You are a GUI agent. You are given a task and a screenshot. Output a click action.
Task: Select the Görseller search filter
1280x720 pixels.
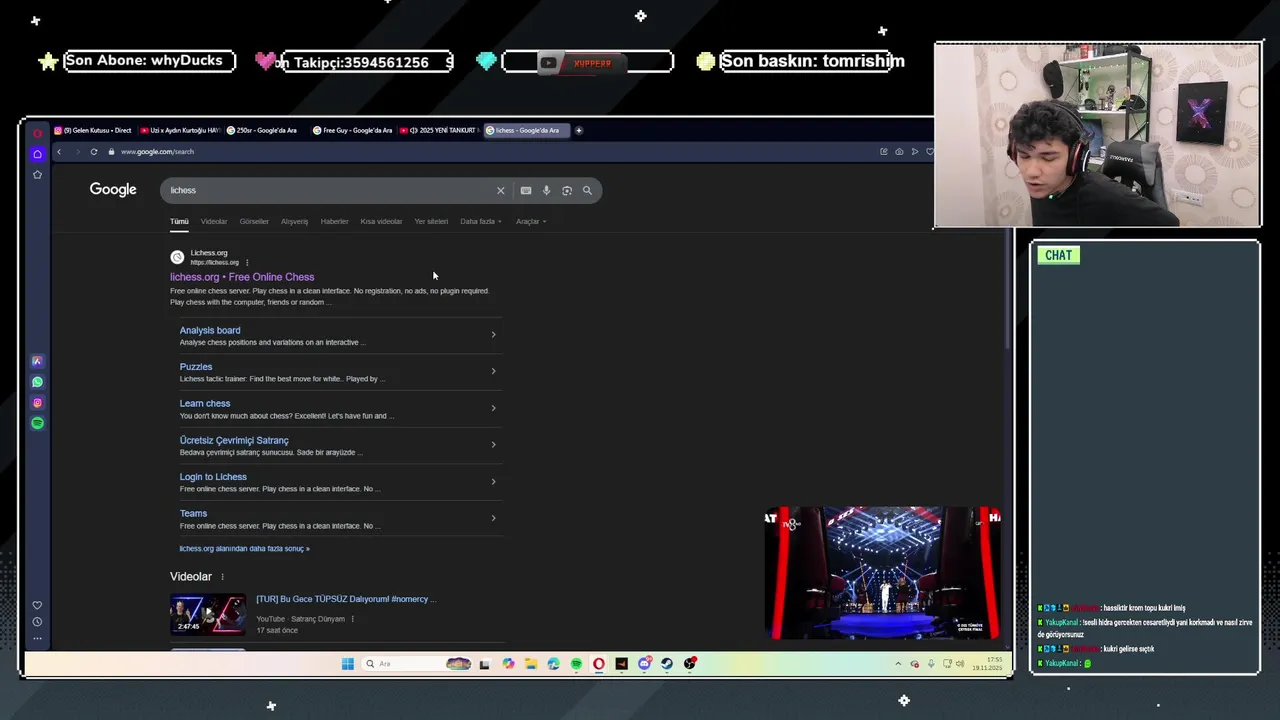[x=254, y=221]
